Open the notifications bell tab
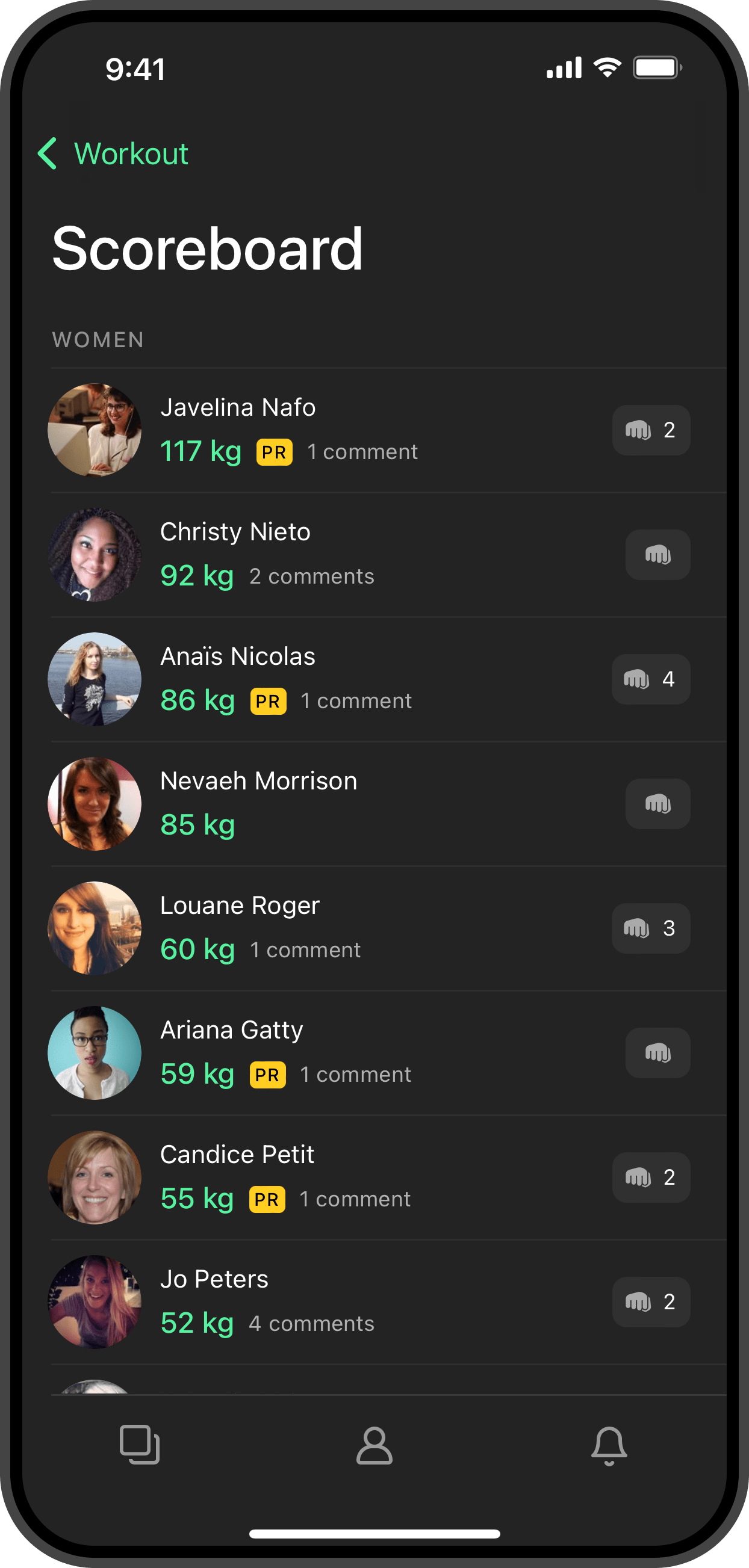This screenshot has height=1568, width=749. (x=609, y=1446)
